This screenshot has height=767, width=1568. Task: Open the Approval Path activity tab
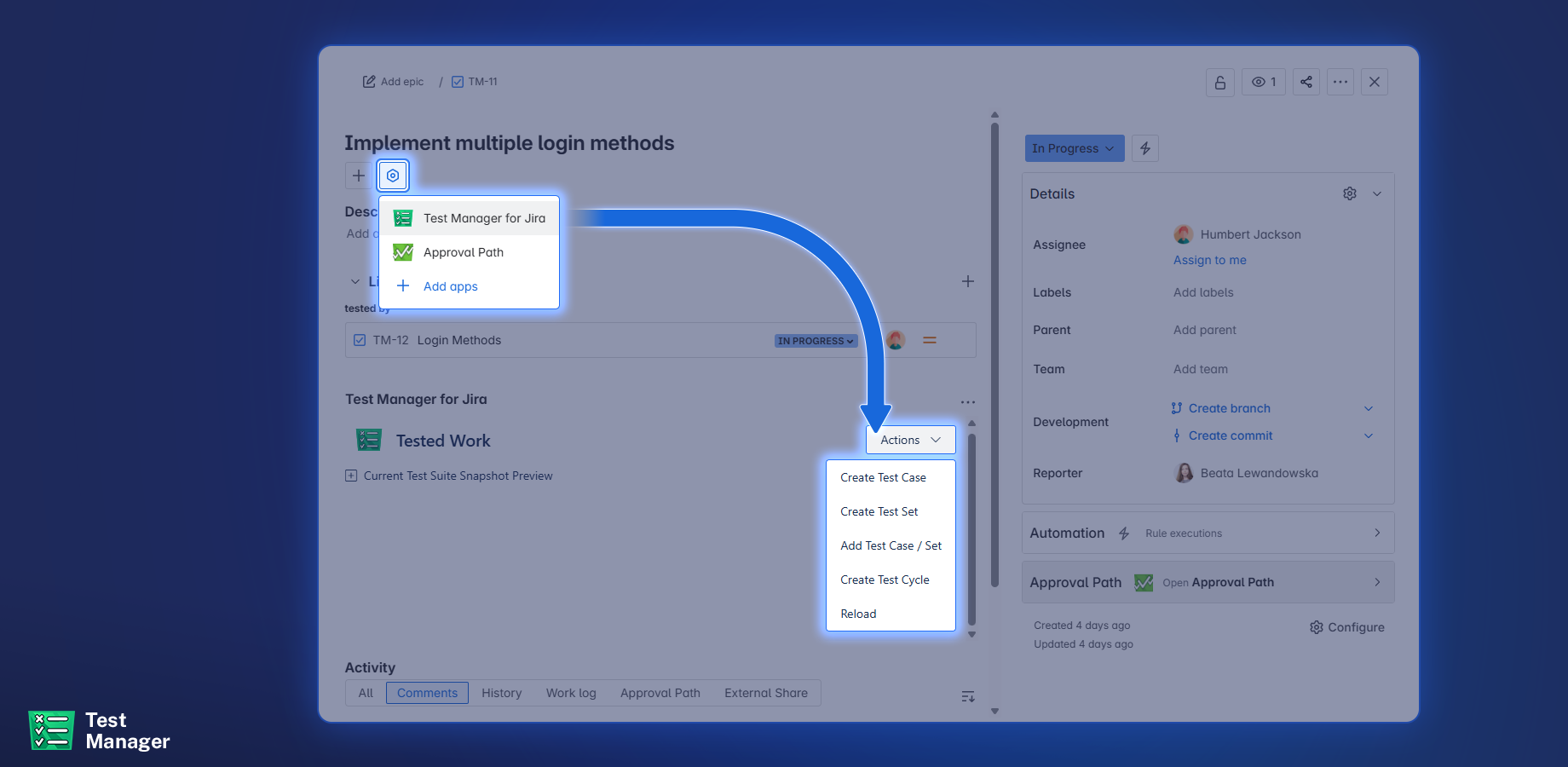660,693
